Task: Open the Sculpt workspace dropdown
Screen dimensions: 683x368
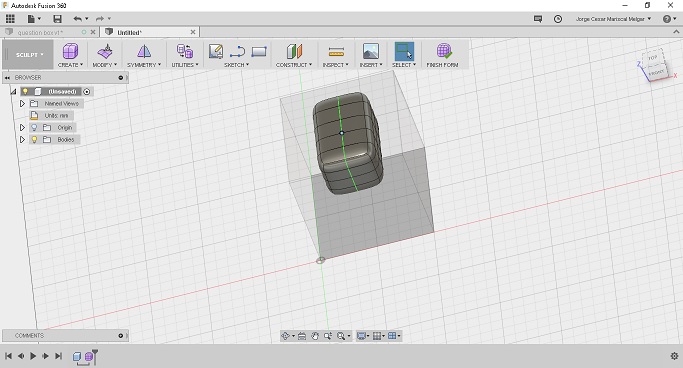Action: click(x=28, y=55)
